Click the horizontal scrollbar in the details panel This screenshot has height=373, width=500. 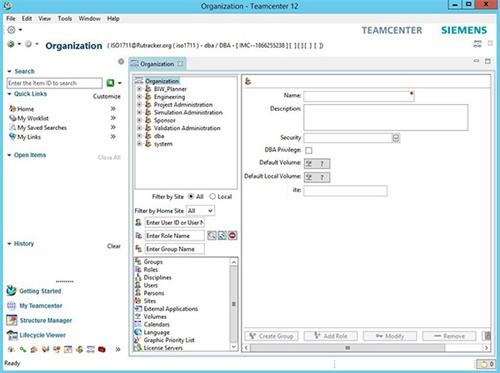click(347, 348)
